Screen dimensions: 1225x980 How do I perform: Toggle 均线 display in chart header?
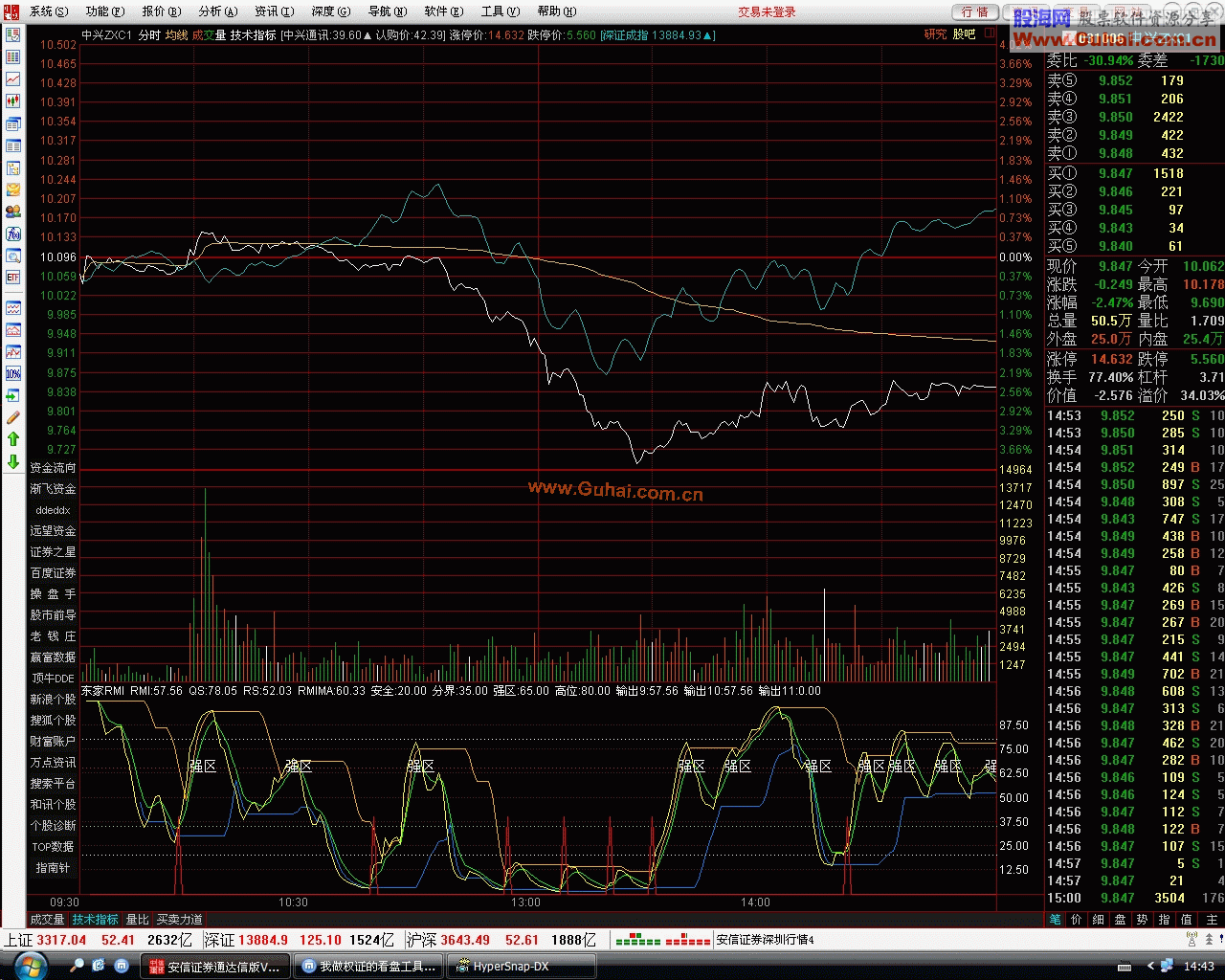[176, 34]
